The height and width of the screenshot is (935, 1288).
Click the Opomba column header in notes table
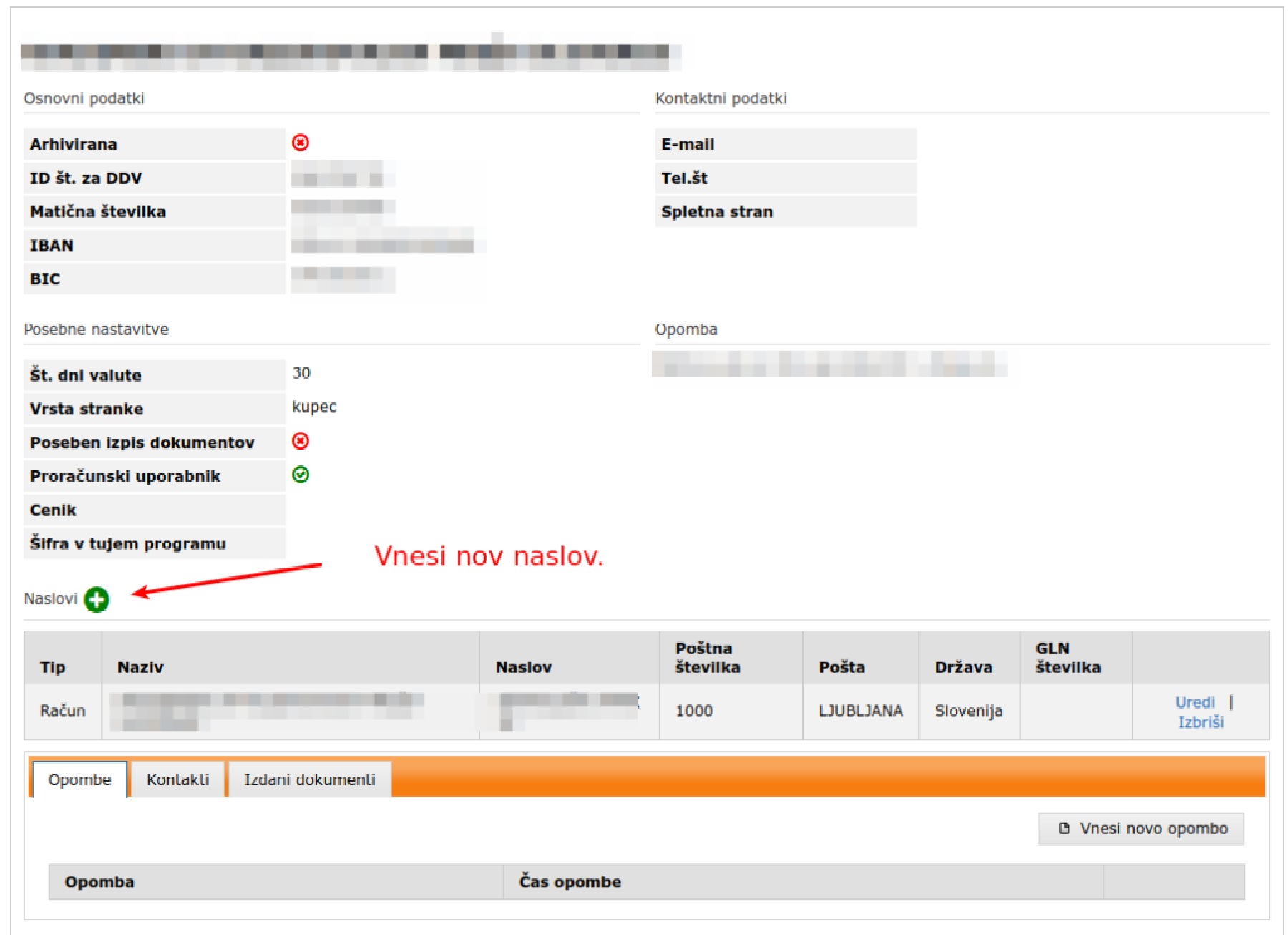[x=99, y=882]
